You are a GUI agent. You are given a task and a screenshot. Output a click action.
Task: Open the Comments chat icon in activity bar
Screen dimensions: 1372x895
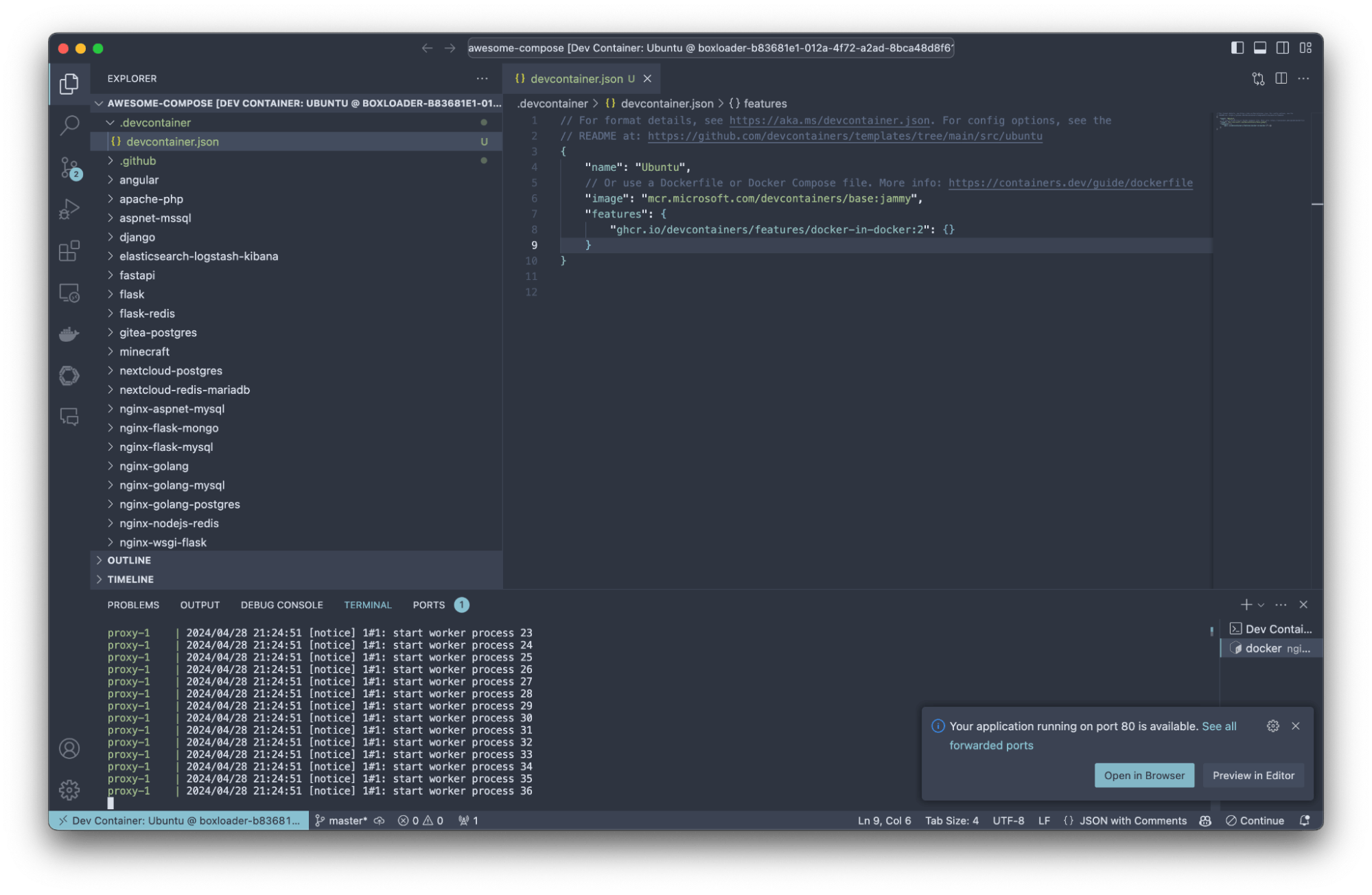tap(69, 417)
